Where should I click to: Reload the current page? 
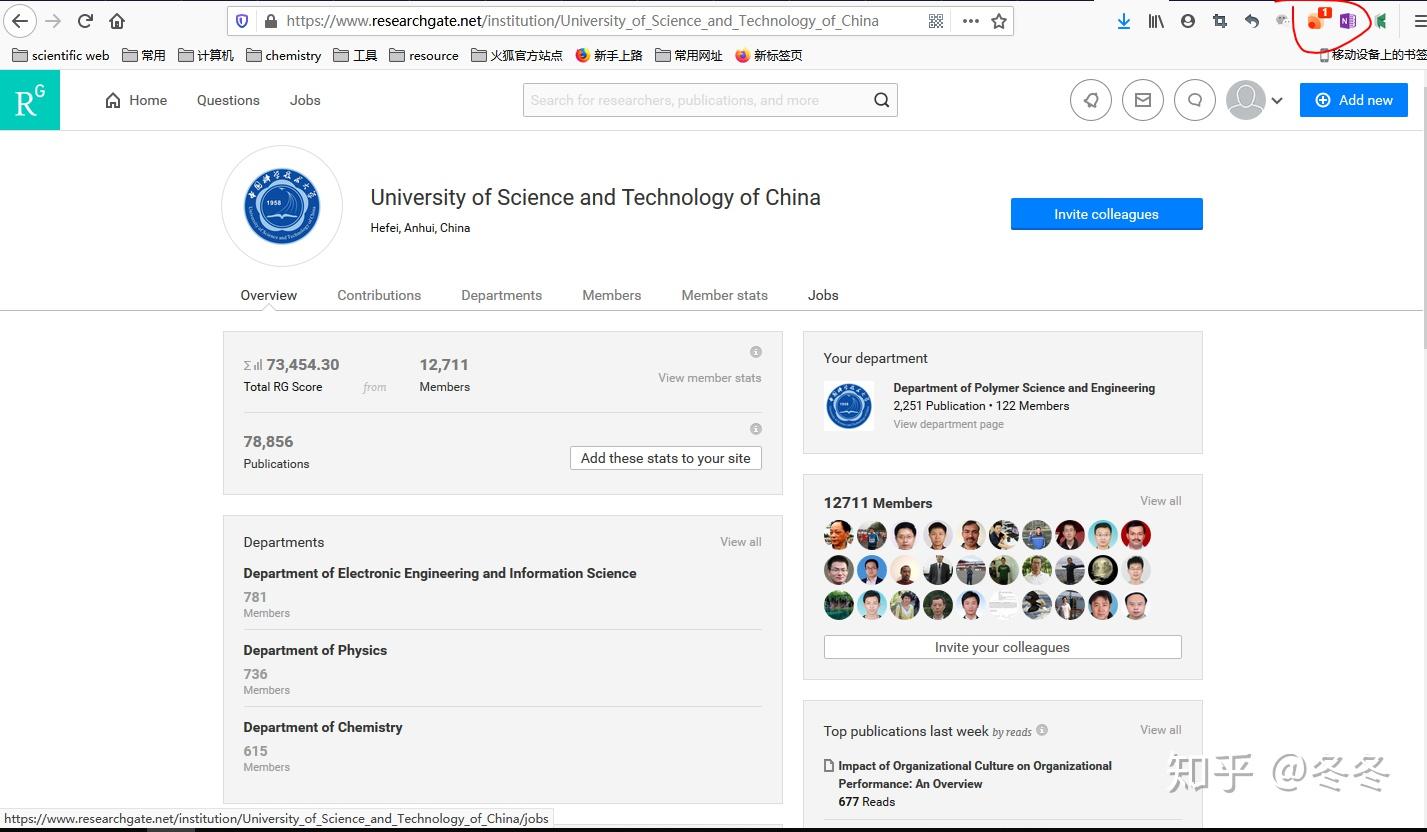(x=85, y=21)
